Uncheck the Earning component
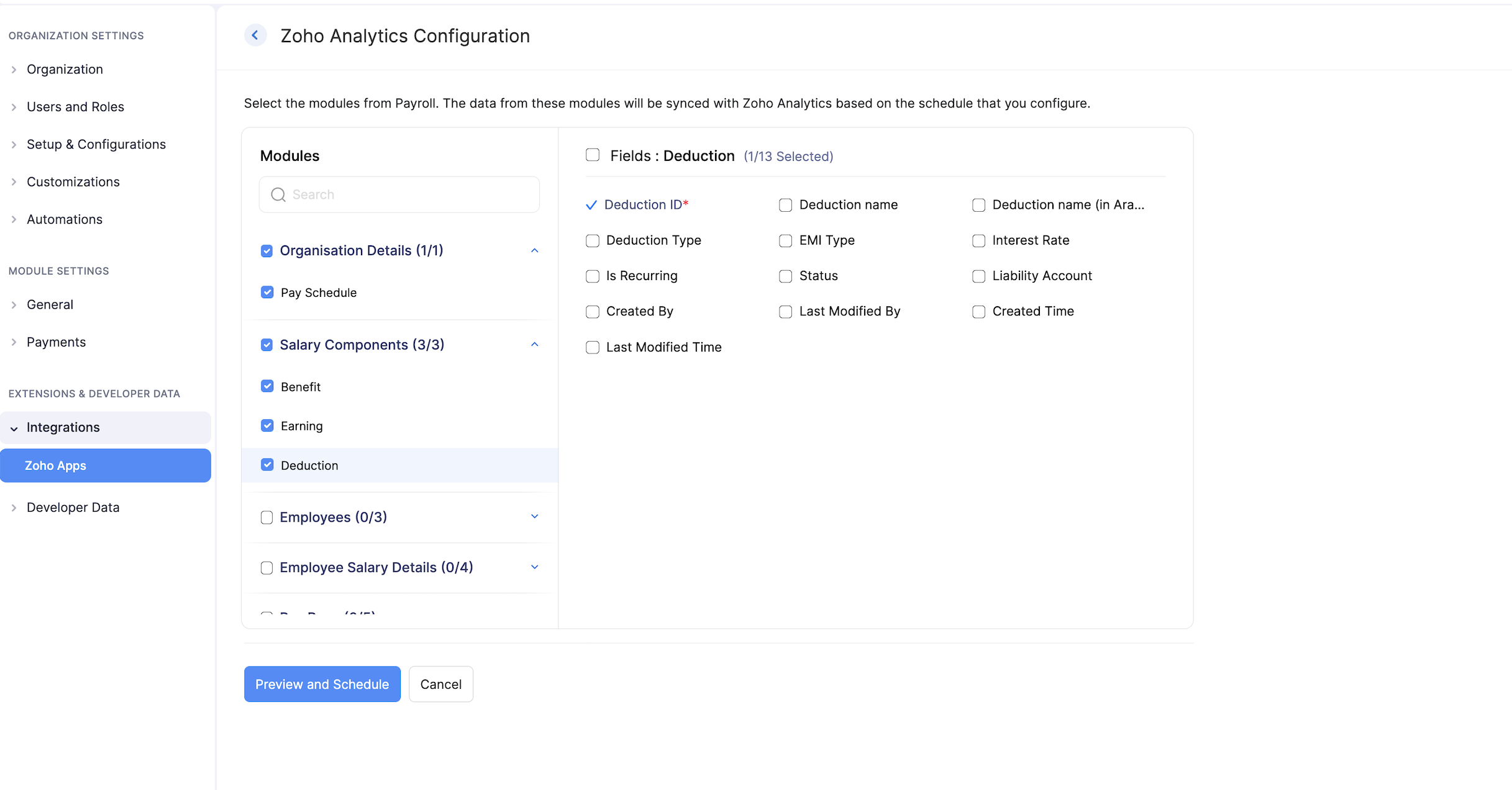Viewport: 1512px width, 790px height. tap(266, 425)
